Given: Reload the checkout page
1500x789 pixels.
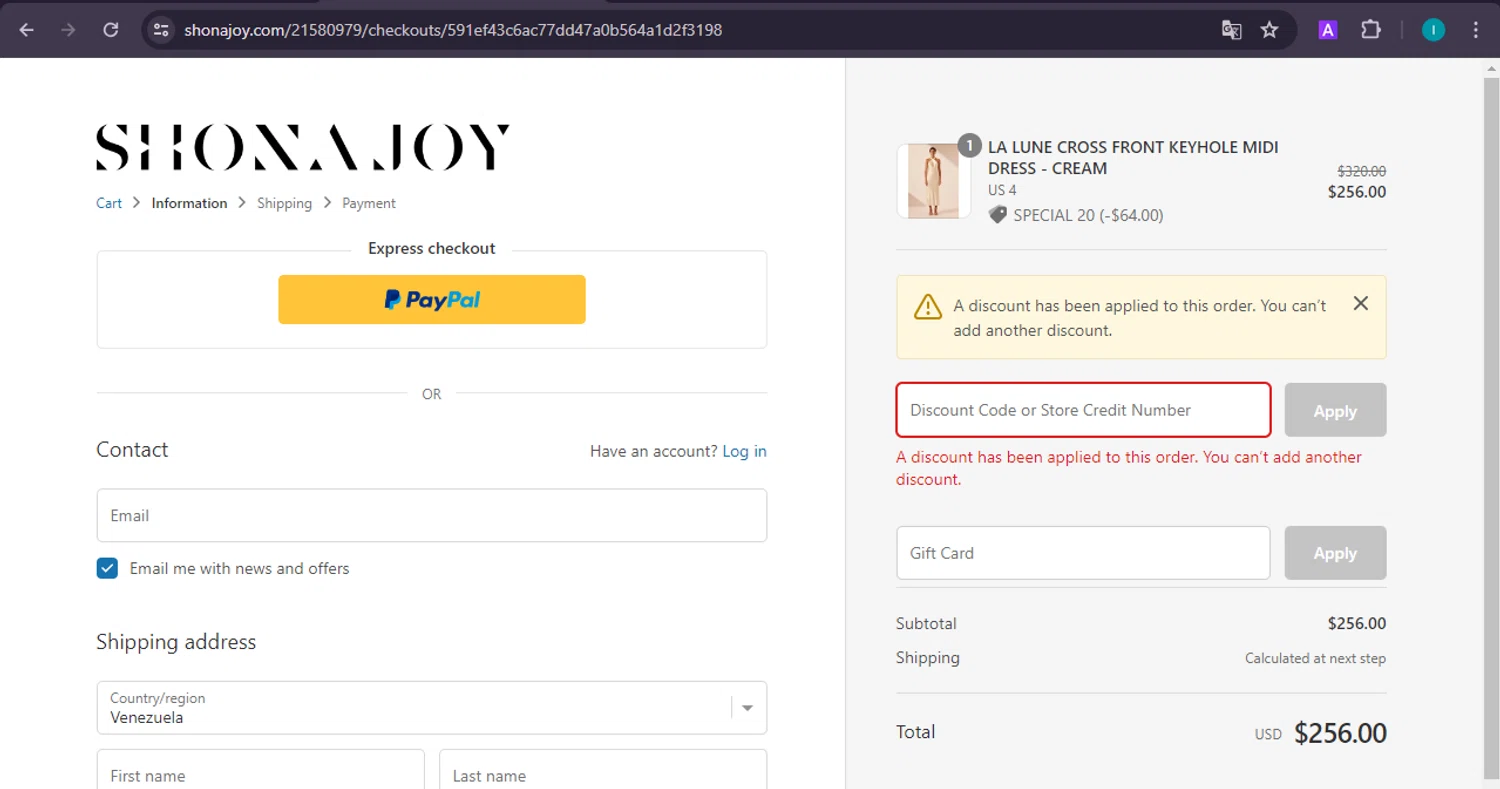Looking at the screenshot, I should click(111, 30).
